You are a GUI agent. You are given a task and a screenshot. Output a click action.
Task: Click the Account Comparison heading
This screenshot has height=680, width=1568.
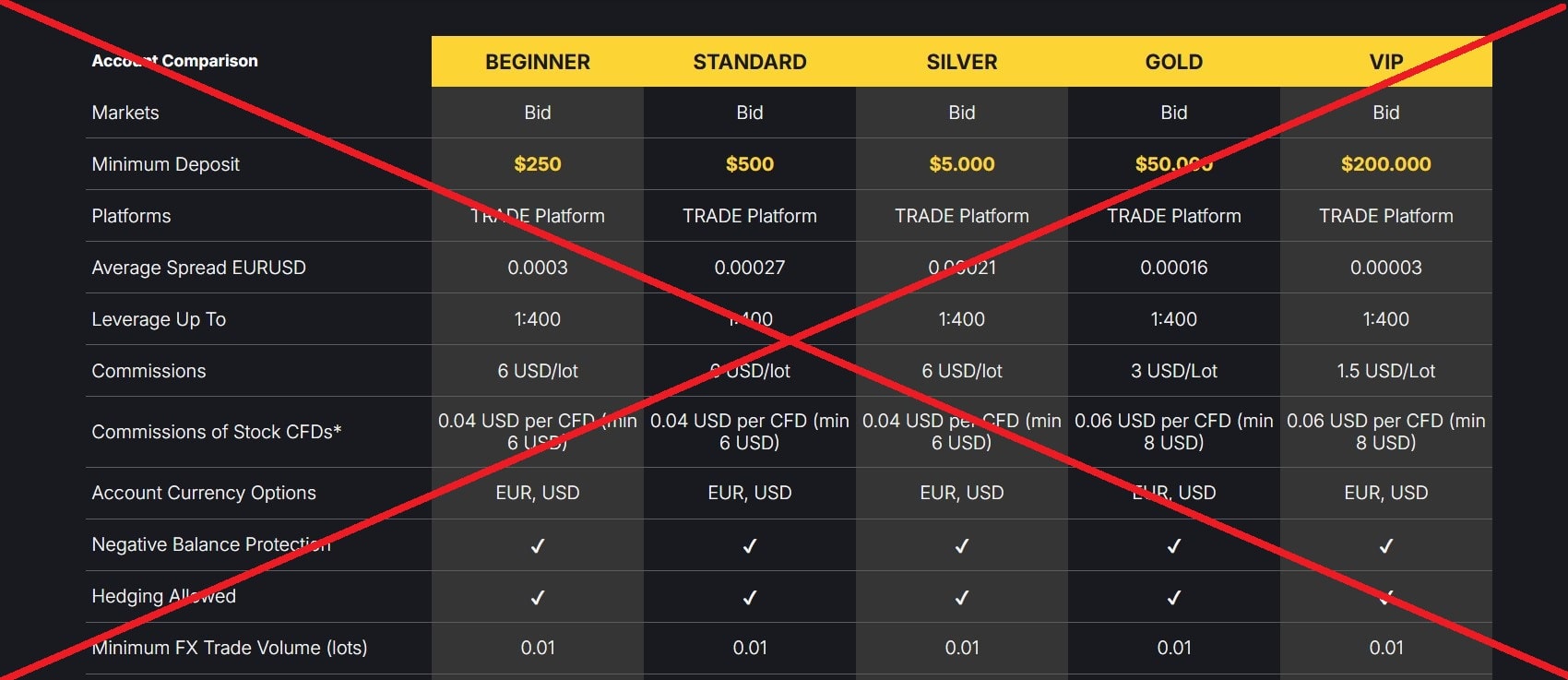pyautogui.click(x=175, y=61)
